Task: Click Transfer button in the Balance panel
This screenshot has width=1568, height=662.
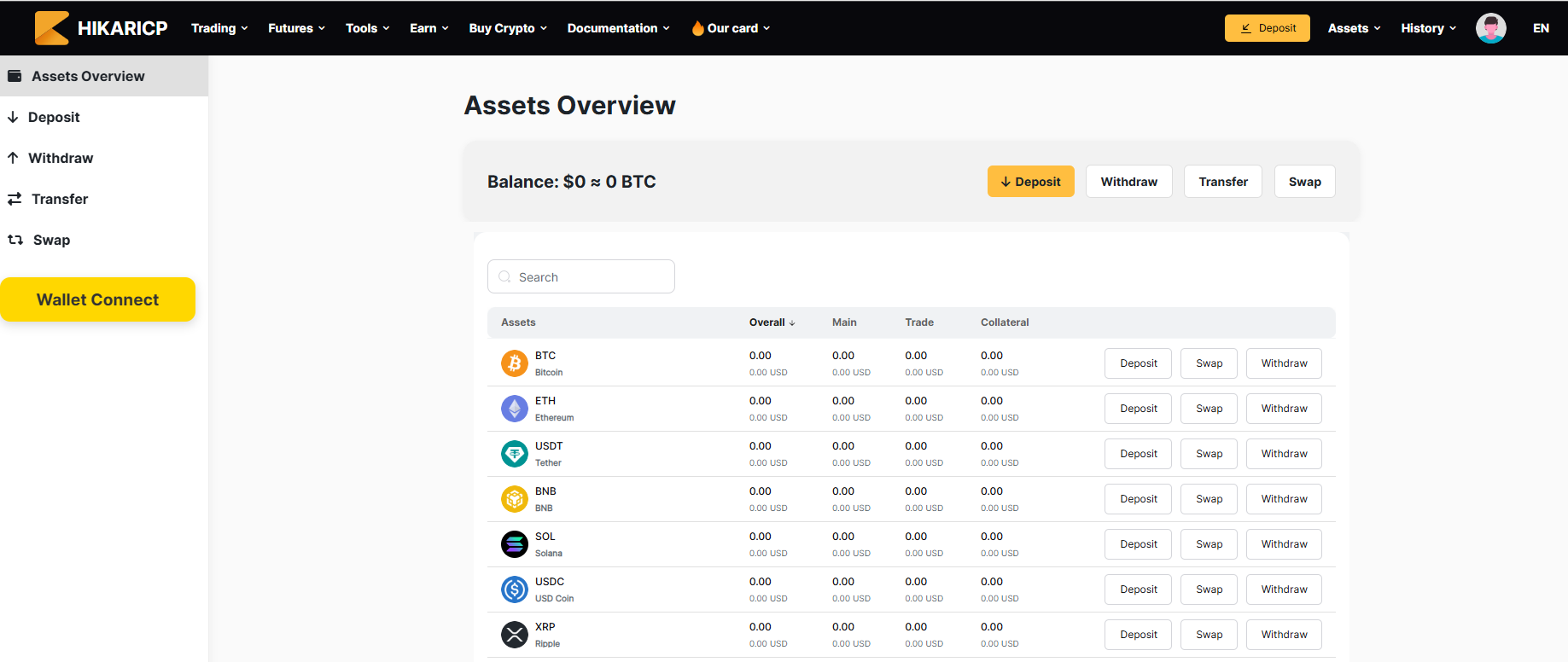Action: [x=1223, y=182]
